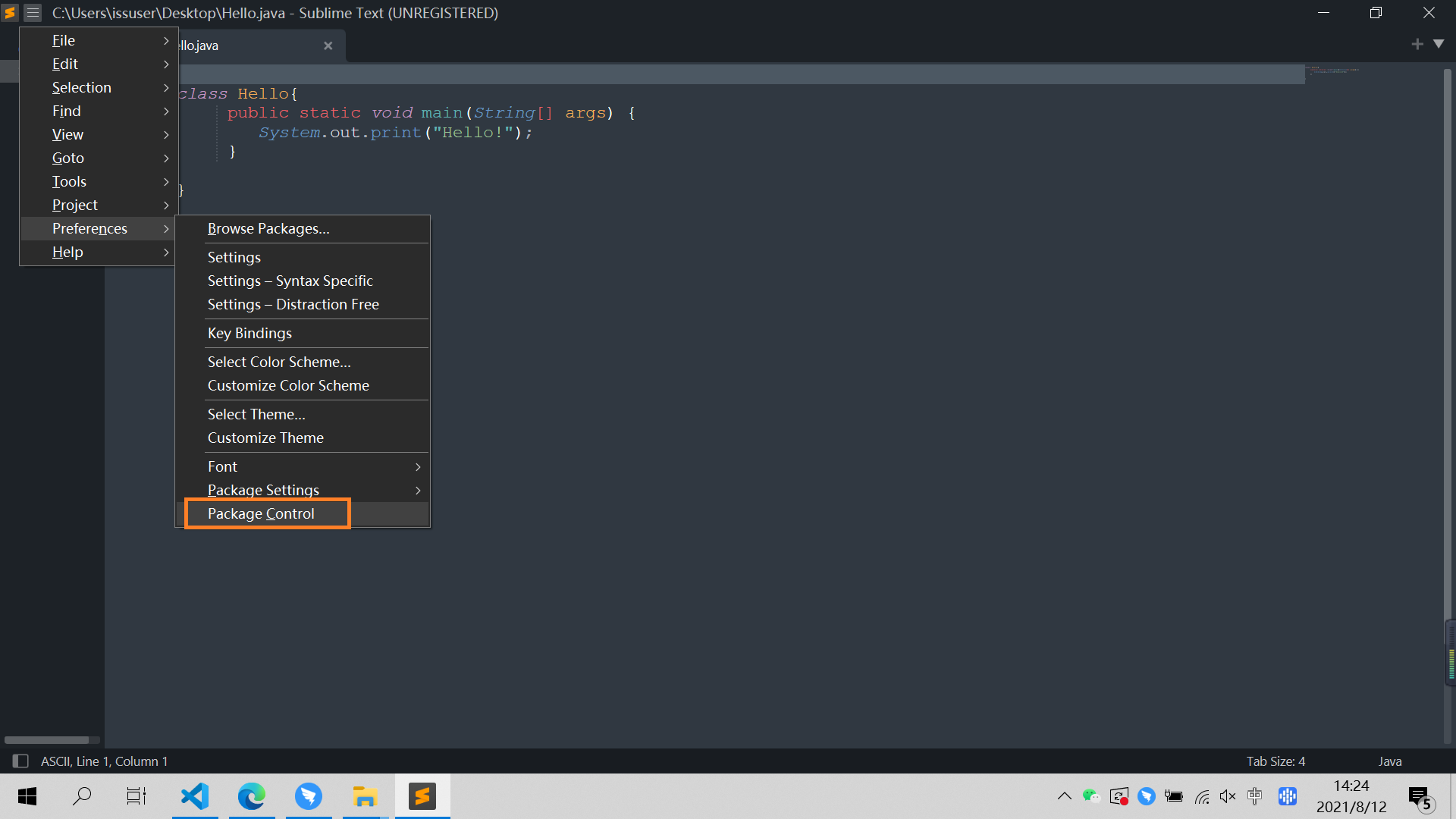Open Visual Studio Code from the taskbar
The height and width of the screenshot is (819, 1456).
(195, 795)
